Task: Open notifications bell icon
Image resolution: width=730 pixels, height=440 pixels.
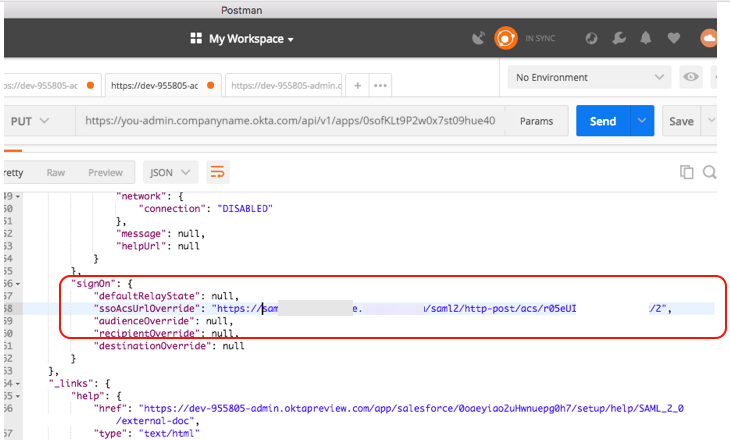Action: click(x=646, y=38)
